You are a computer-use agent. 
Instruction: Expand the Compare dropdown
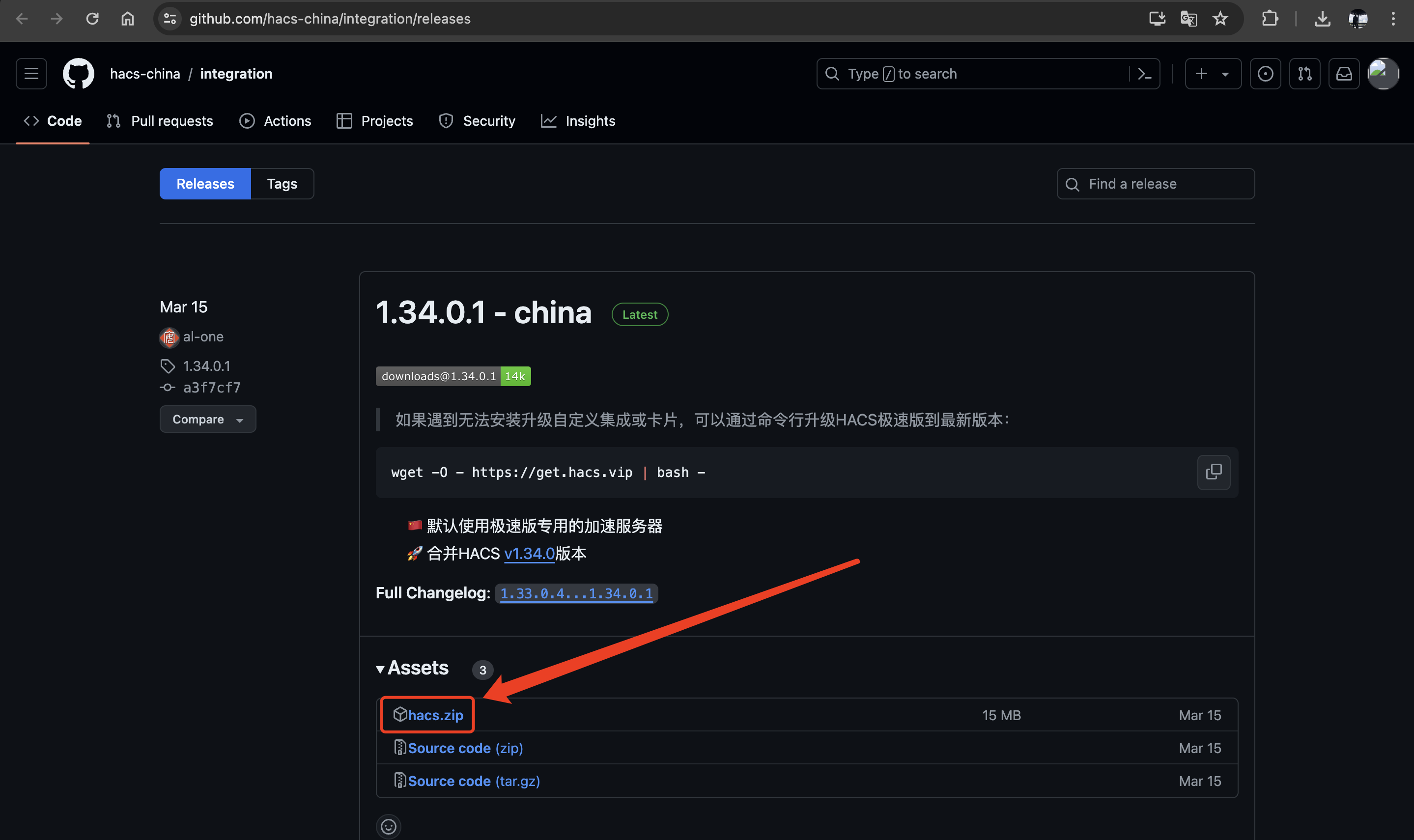[207, 420]
